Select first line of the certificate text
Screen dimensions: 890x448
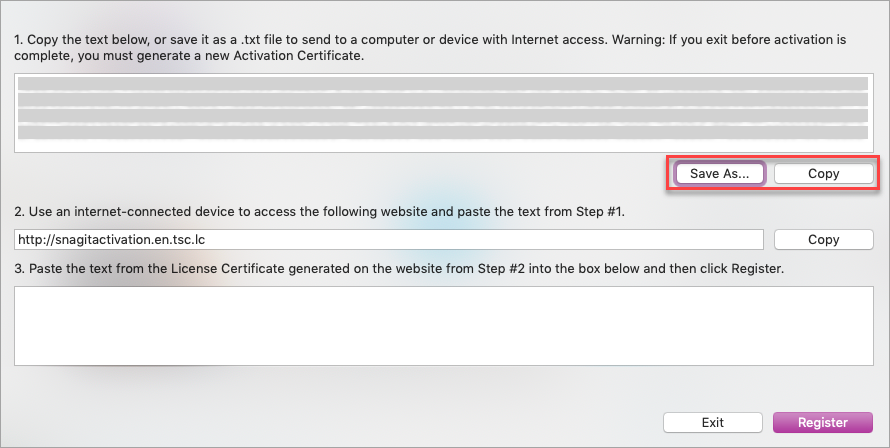click(443, 84)
